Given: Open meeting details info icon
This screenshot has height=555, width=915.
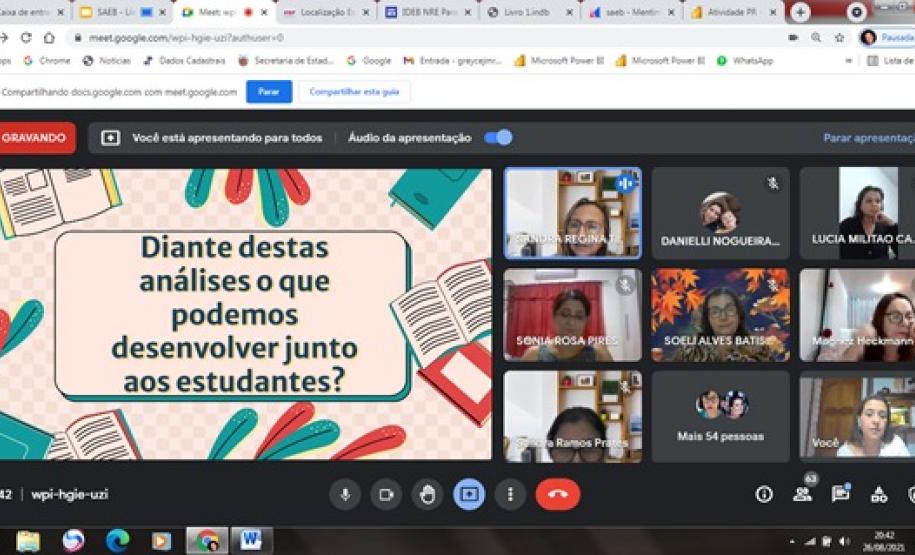Looking at the screenshot, I should tap(764, 494).
